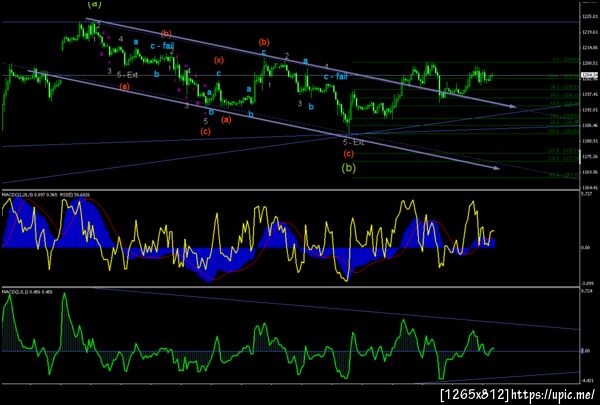Click the -3.899 scale value of the MACD panel
The height and width of the screenshot is (405, 600).
pyautogui.click(x=588, y=283)
